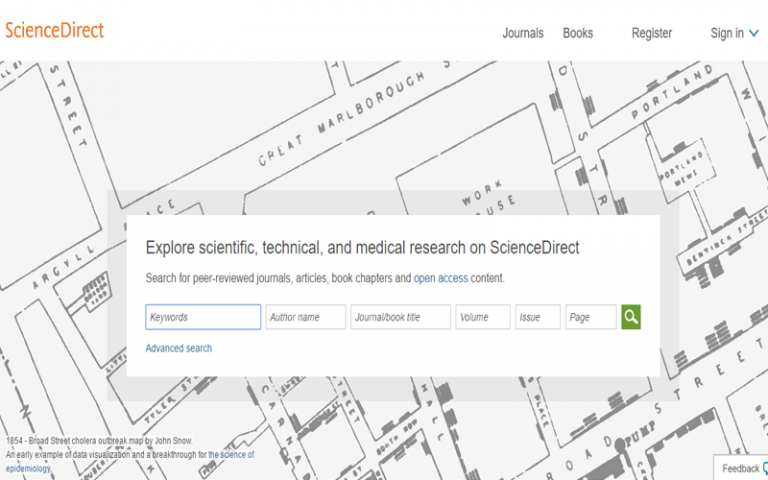The height and width of the screenshot is (480, 768).
Task: Focus the Issue field
Action: click(x=537, y=317)
